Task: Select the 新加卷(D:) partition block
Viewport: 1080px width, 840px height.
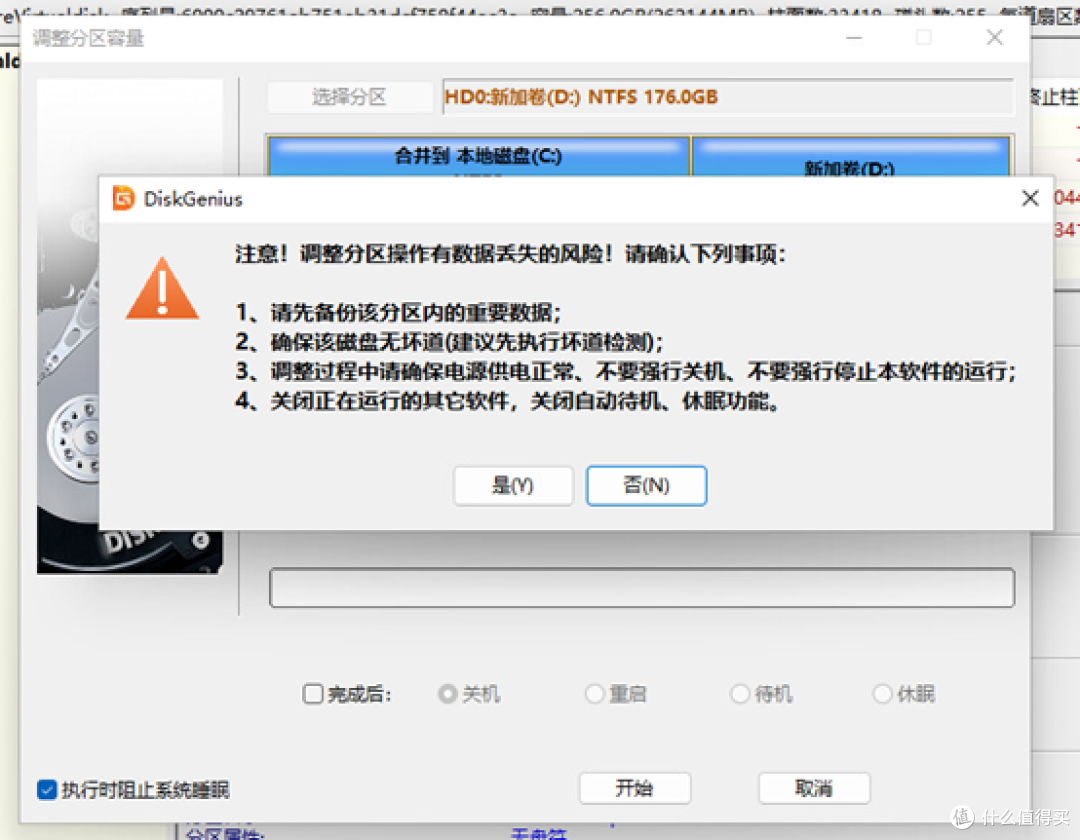Action: 851,156
